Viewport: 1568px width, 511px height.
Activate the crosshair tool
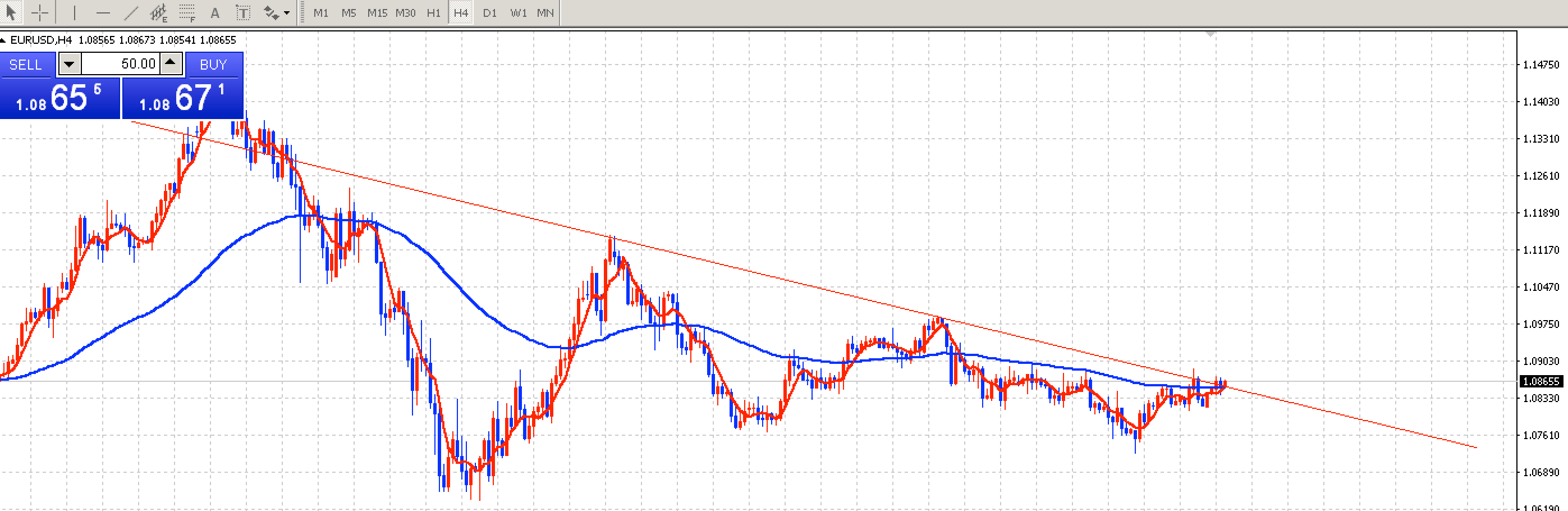(x=40, y=12)
